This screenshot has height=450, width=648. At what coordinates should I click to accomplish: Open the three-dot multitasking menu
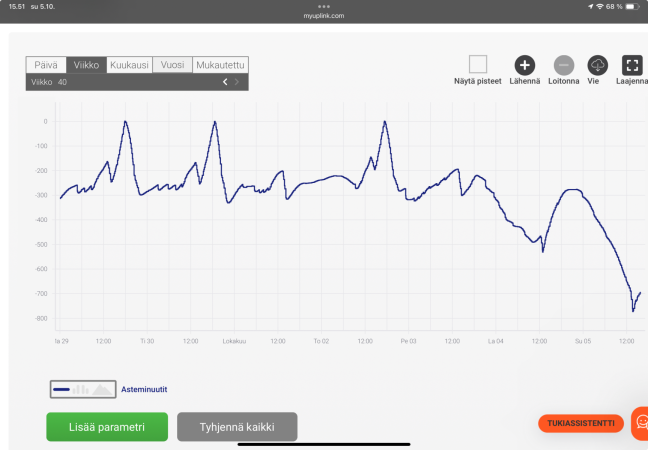pos(324,6)
